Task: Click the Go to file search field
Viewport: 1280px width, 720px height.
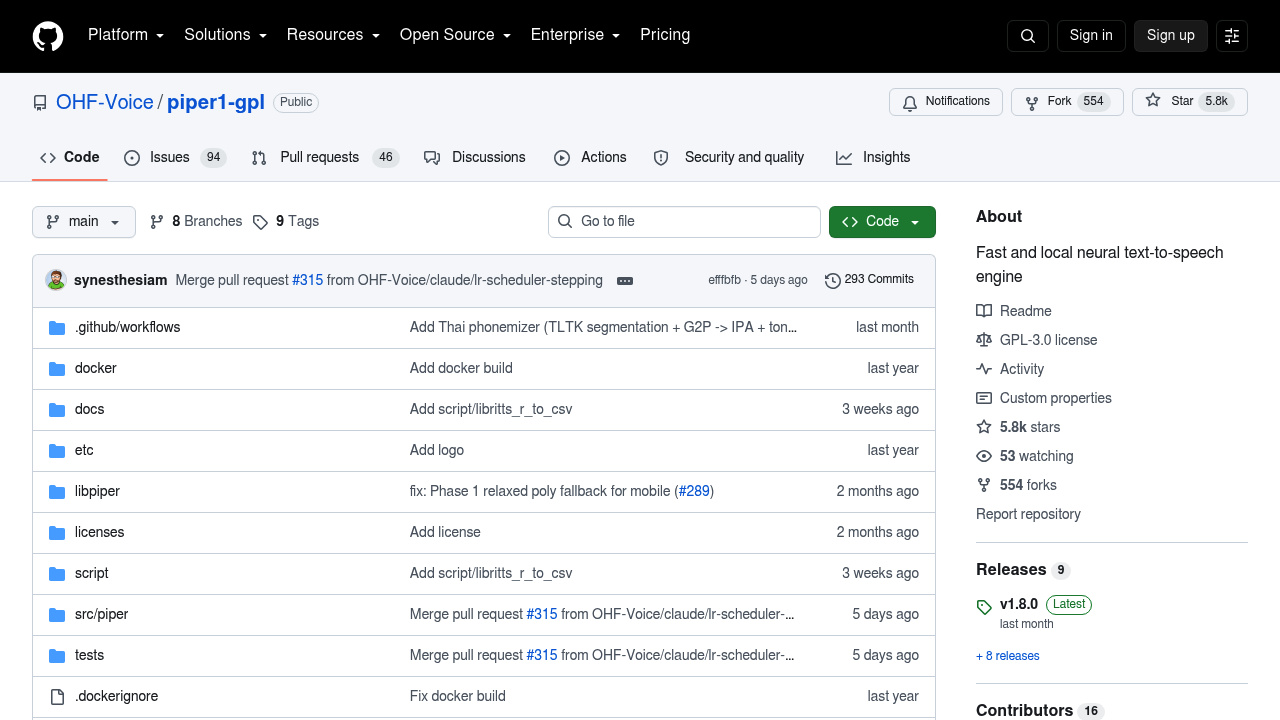Action: pyautogui.click(x=684, y=222)
